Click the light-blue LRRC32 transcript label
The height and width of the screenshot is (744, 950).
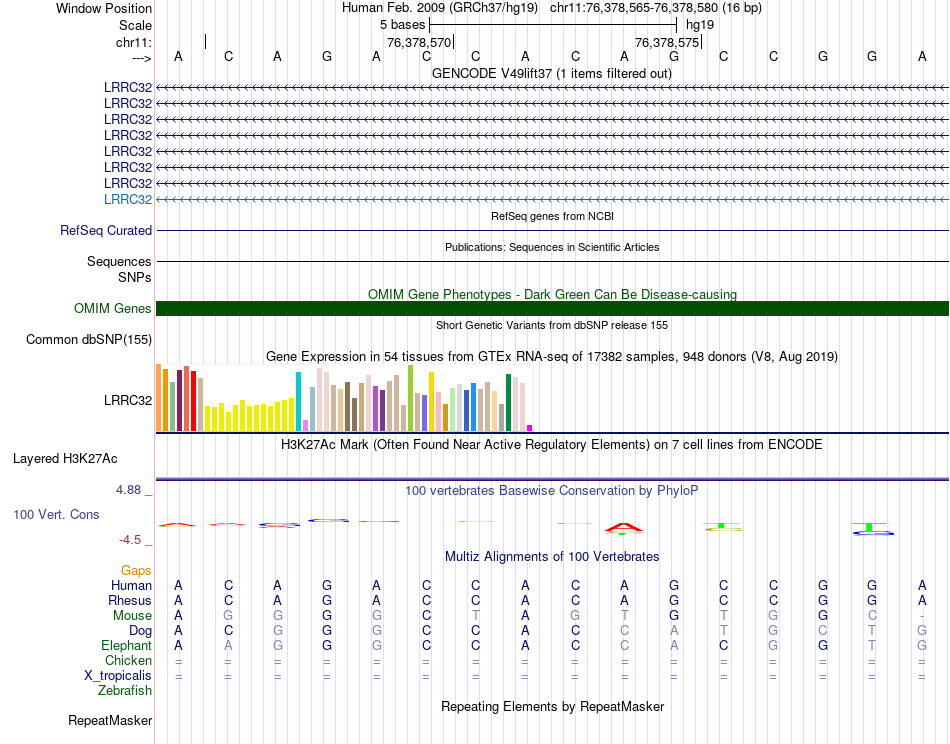pos(128,199)
